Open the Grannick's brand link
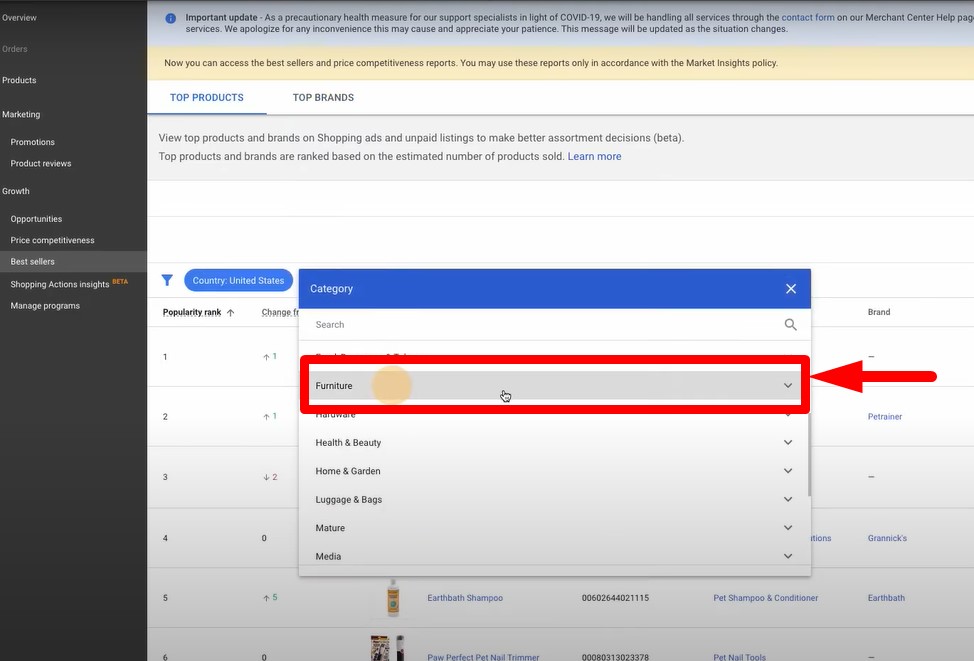The height and width of the screenshot is (661, 974). 887,538
